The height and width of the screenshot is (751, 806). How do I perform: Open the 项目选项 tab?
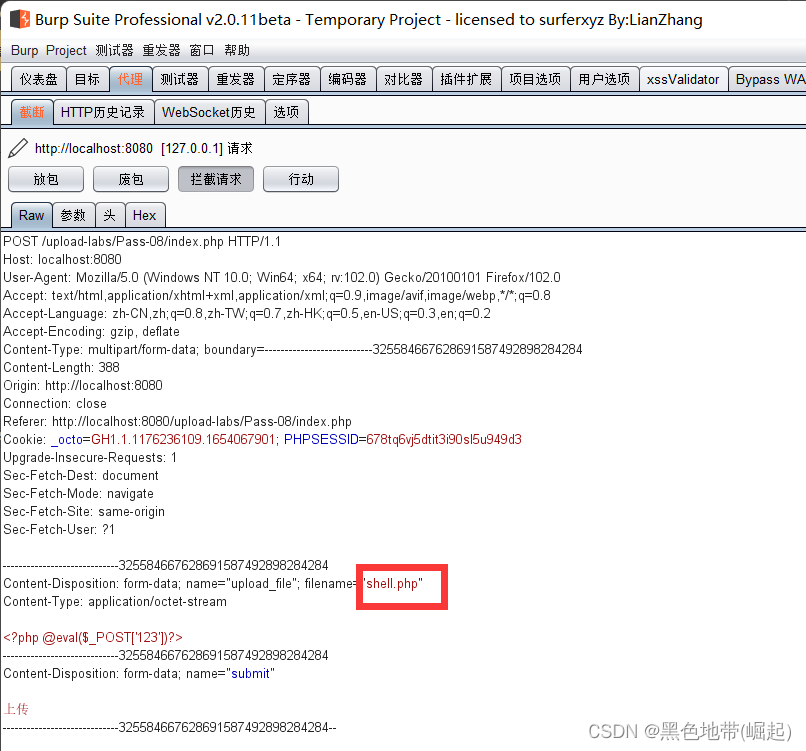535,79
